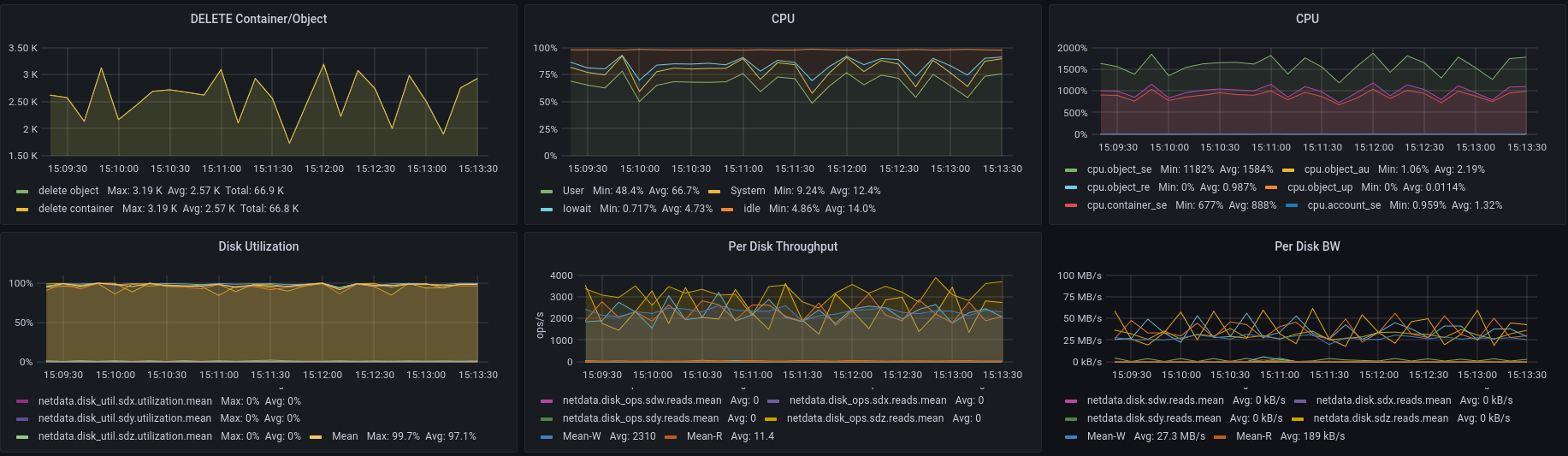Toggle the "delete object" legend series
1568x456 pixels.
(68, 191)
